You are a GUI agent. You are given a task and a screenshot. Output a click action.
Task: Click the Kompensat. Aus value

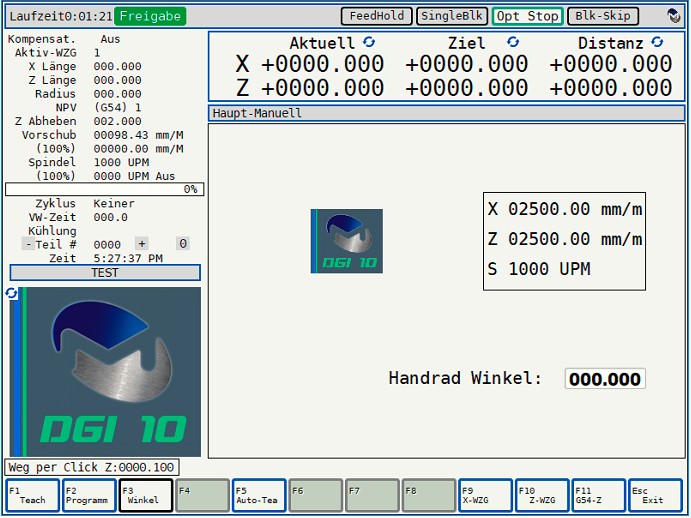pyautogui.click(x=110, y=39)
